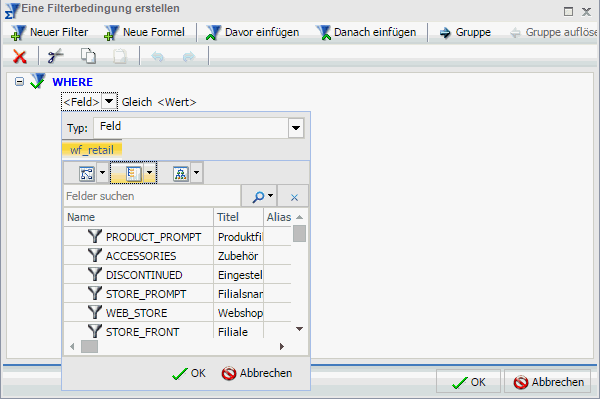
Task: Click the copy icon in toolbar
Action: point(88,56)
